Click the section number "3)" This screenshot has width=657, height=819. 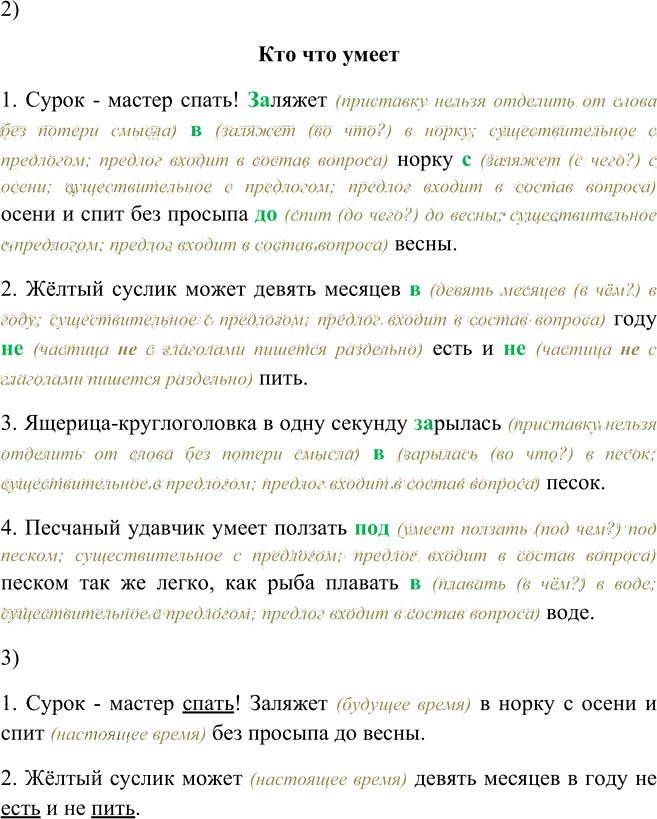[10, 658]
